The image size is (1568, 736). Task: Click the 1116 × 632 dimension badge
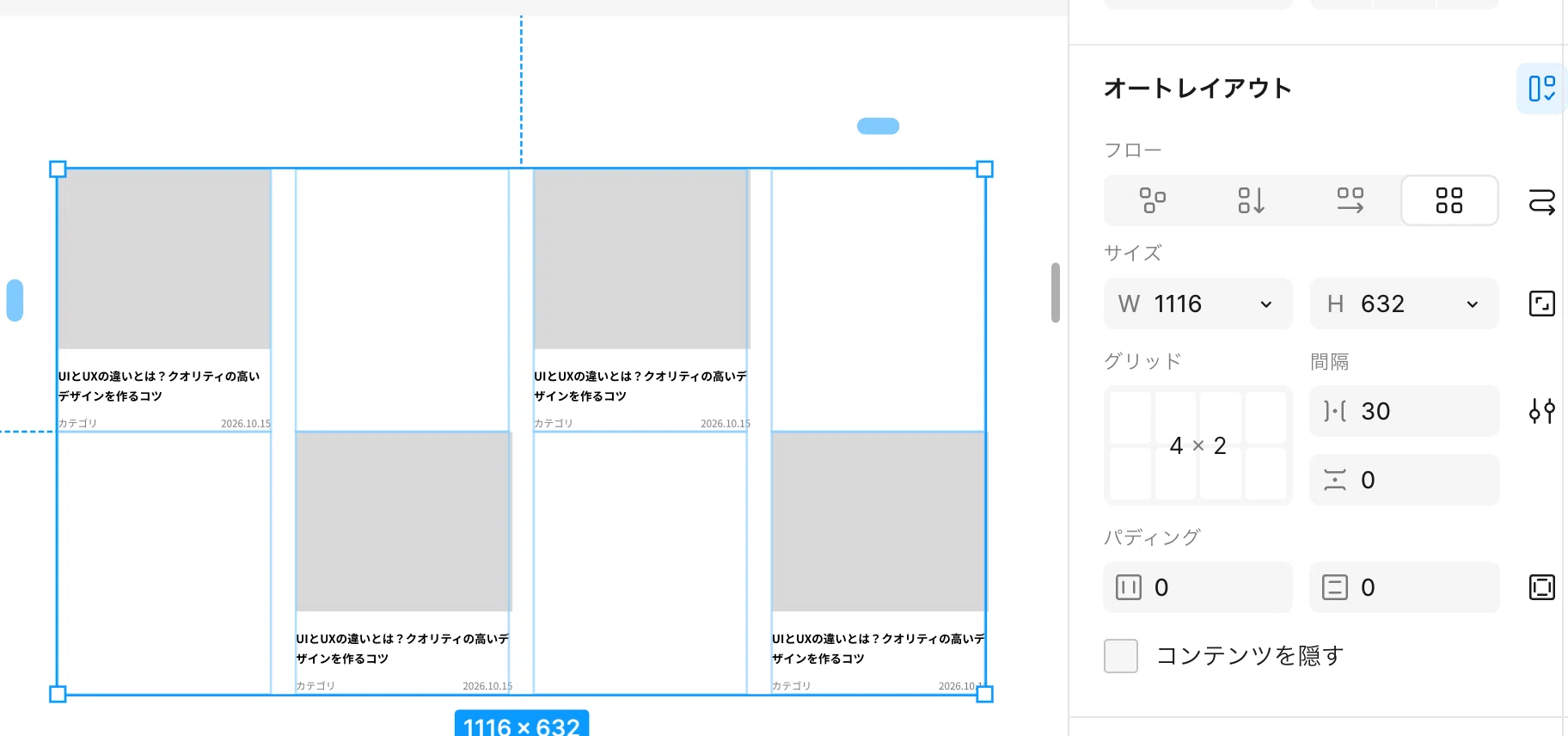point(522,725)
